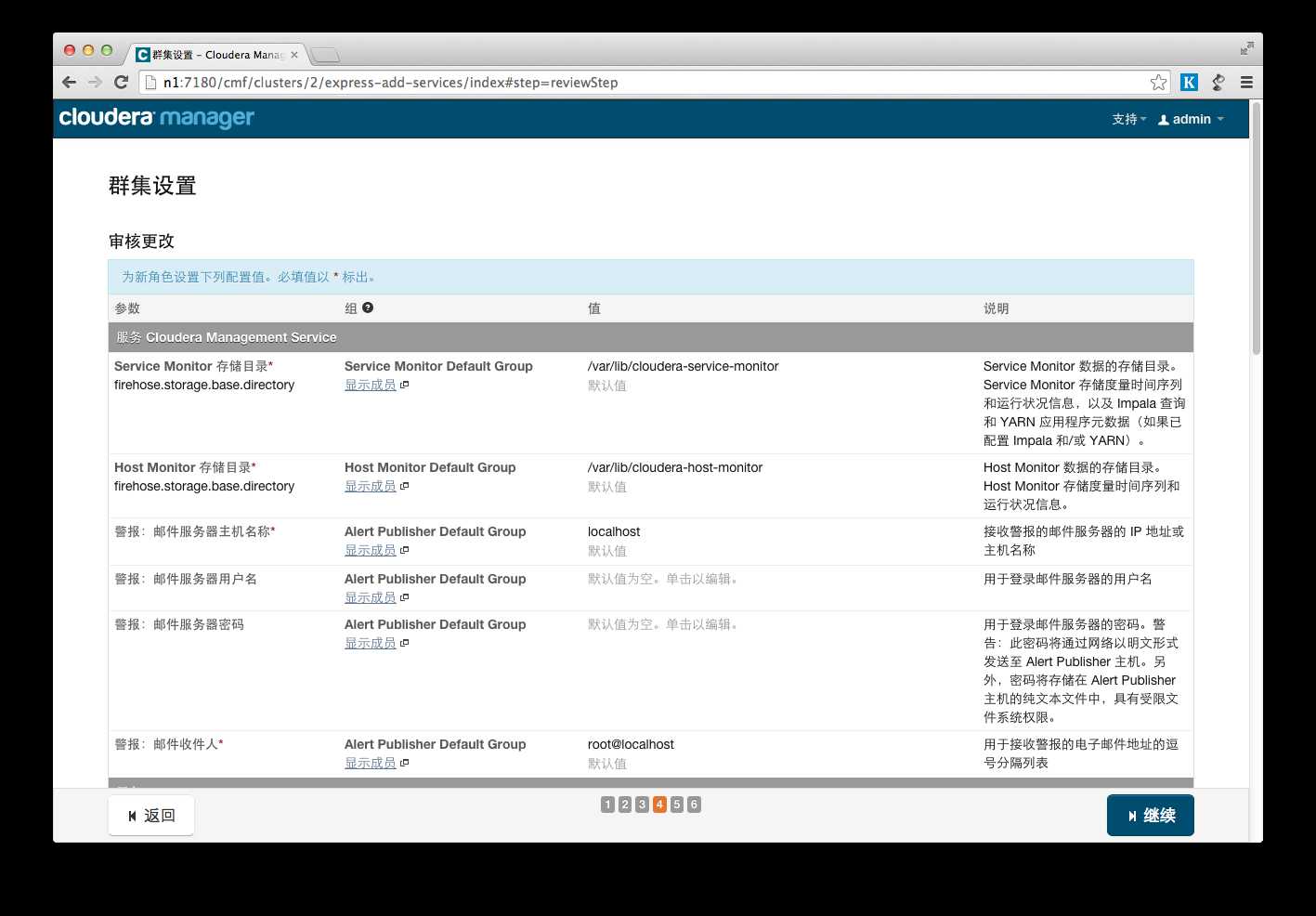Click the blue K extension icon
The image size is (1316, 916).
click(1189, 82)
